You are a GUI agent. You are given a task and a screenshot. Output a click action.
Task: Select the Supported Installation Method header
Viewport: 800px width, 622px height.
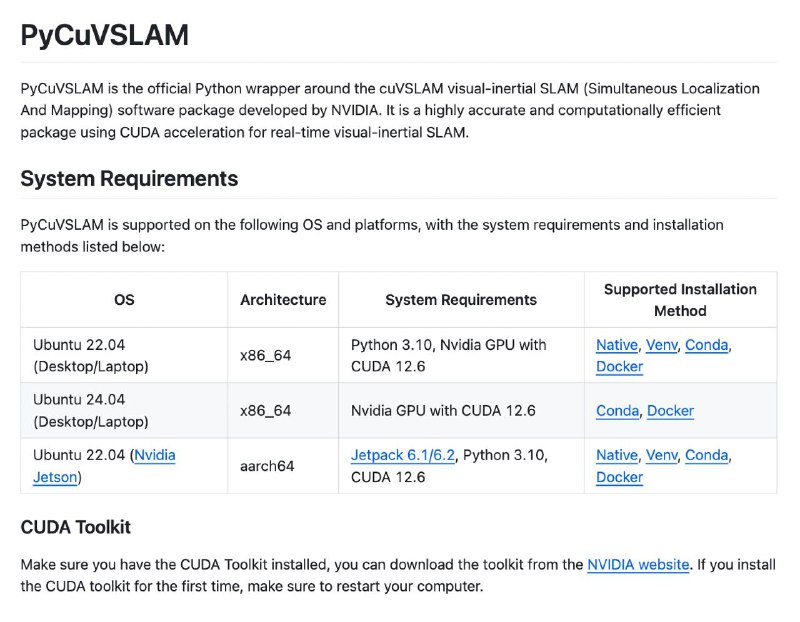pyautogui.click(x=680, y=300)
